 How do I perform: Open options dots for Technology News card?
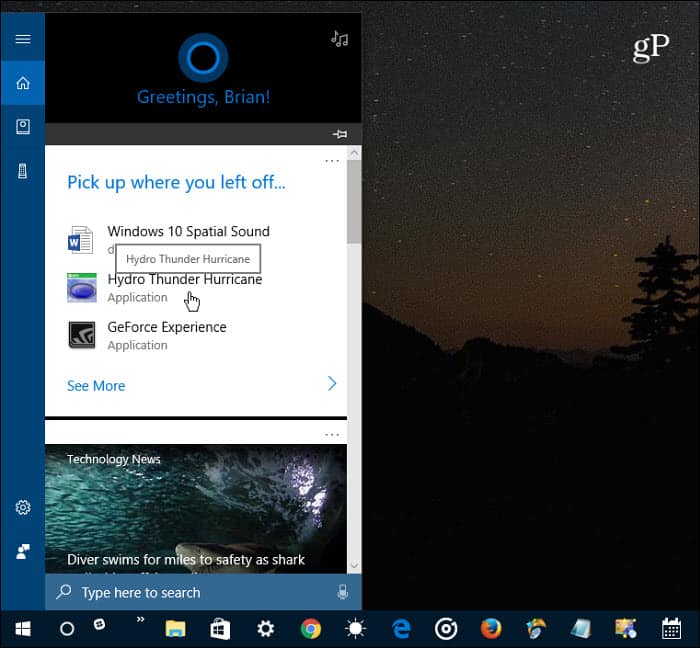click(332, 435)
